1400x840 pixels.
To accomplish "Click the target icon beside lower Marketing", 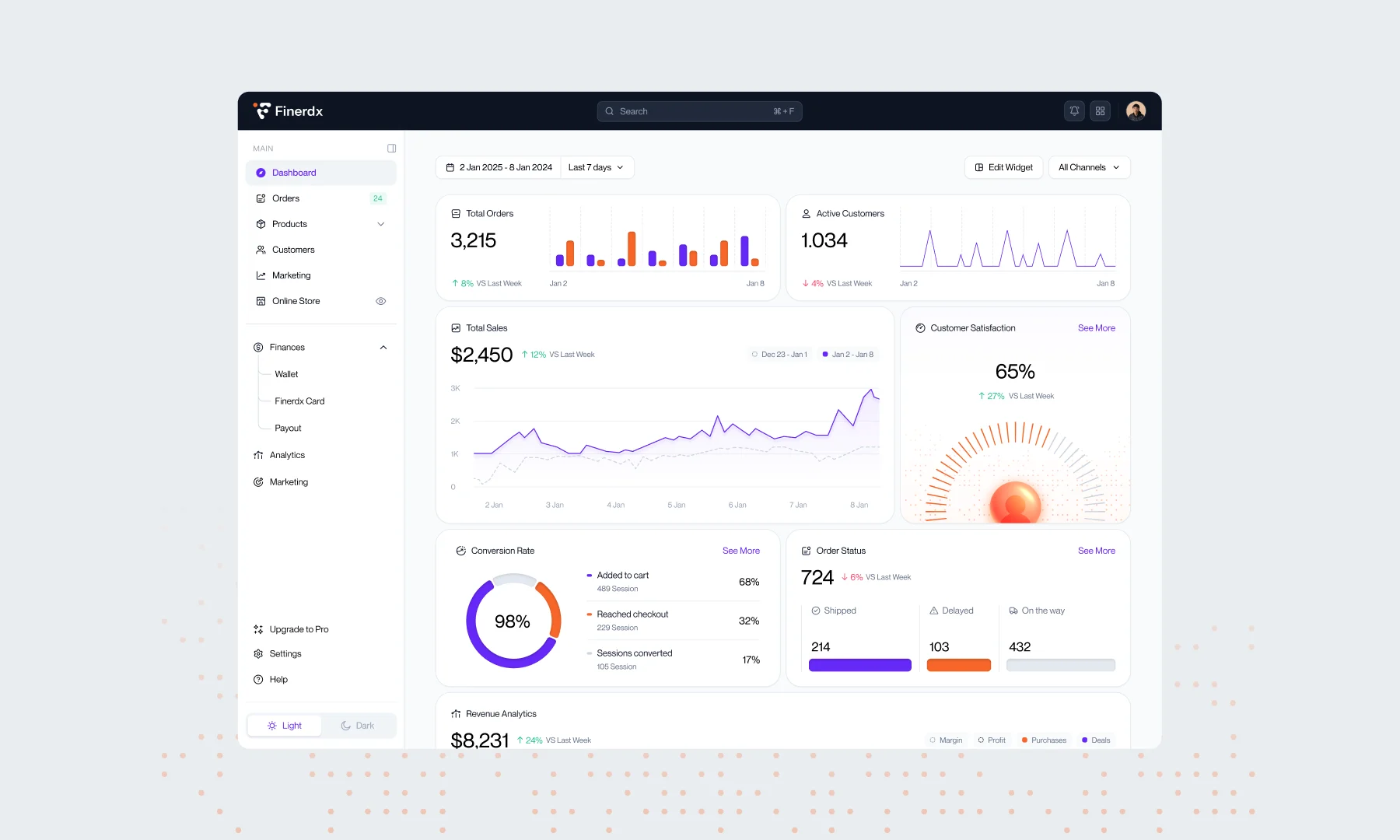I will point(258,482).
